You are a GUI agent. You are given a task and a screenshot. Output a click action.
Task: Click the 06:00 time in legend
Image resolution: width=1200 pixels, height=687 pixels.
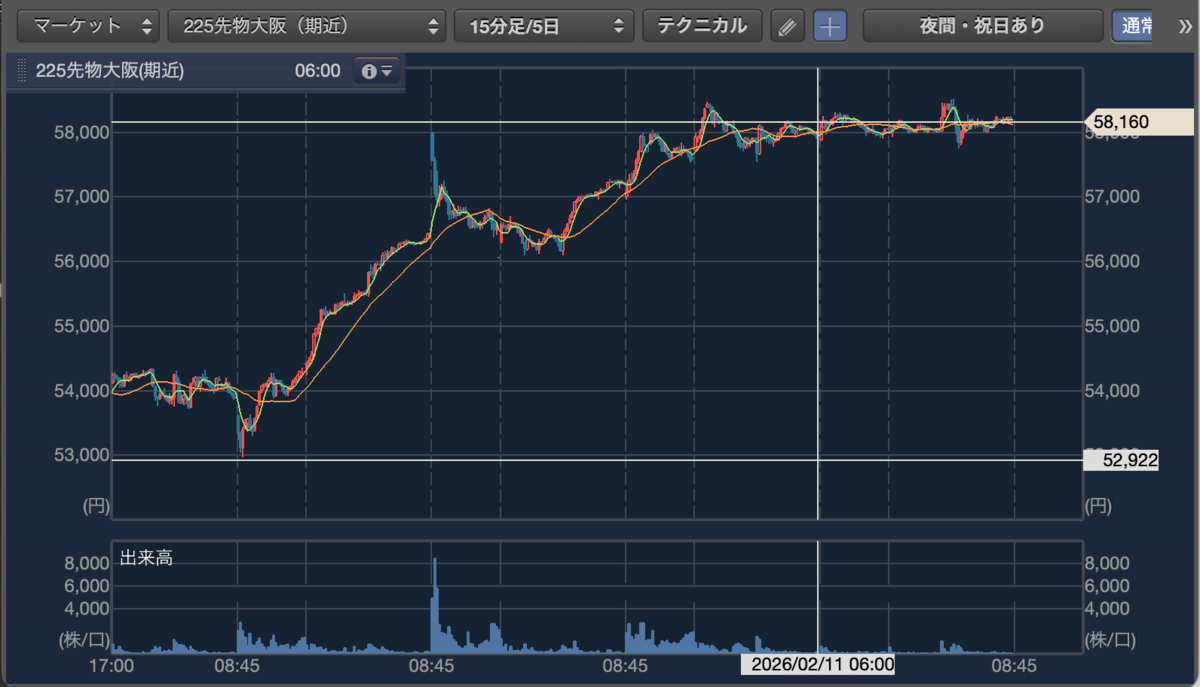click(317, 72)
